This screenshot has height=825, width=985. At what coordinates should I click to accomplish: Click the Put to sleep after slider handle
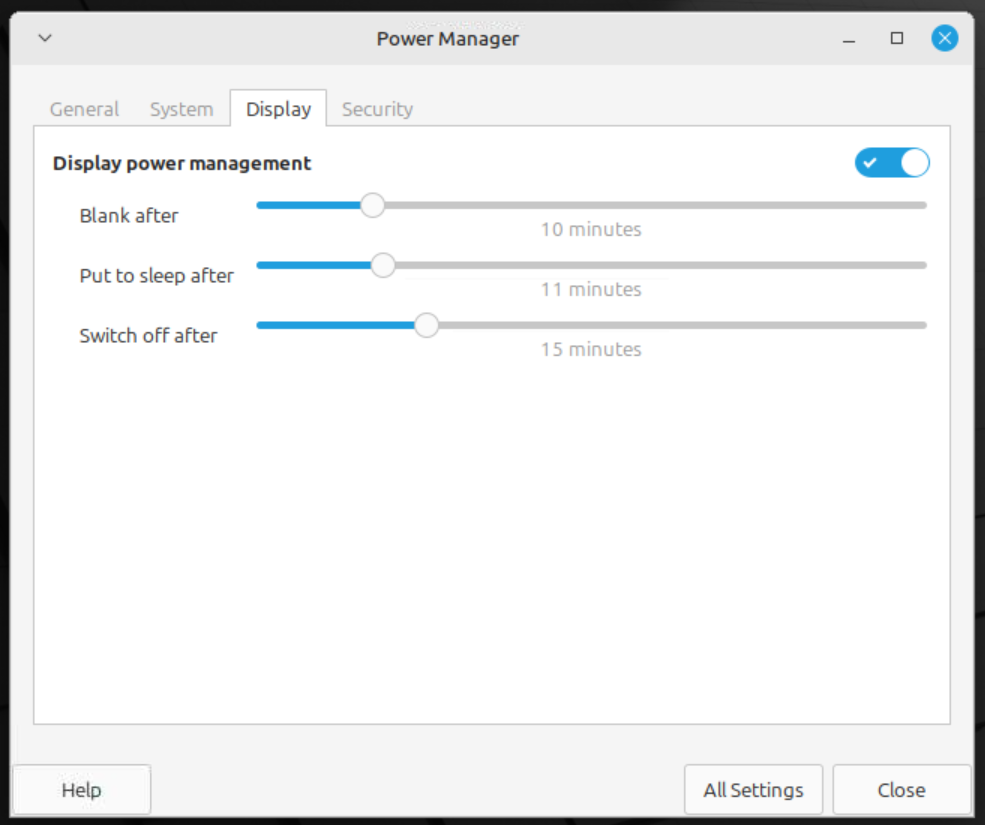(383, 265)
